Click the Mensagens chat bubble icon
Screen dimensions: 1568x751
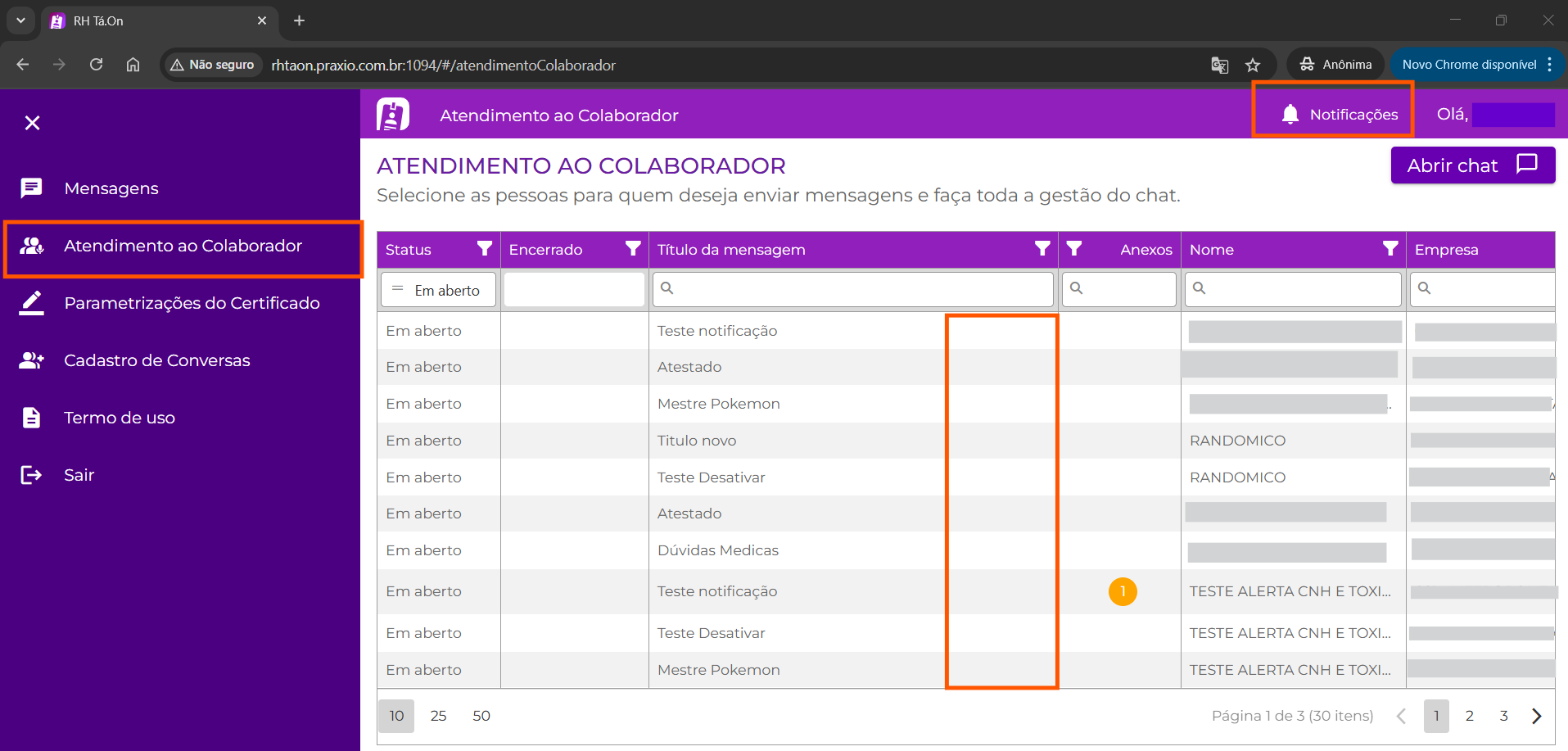pyautogui.click(x=31, y=188)
